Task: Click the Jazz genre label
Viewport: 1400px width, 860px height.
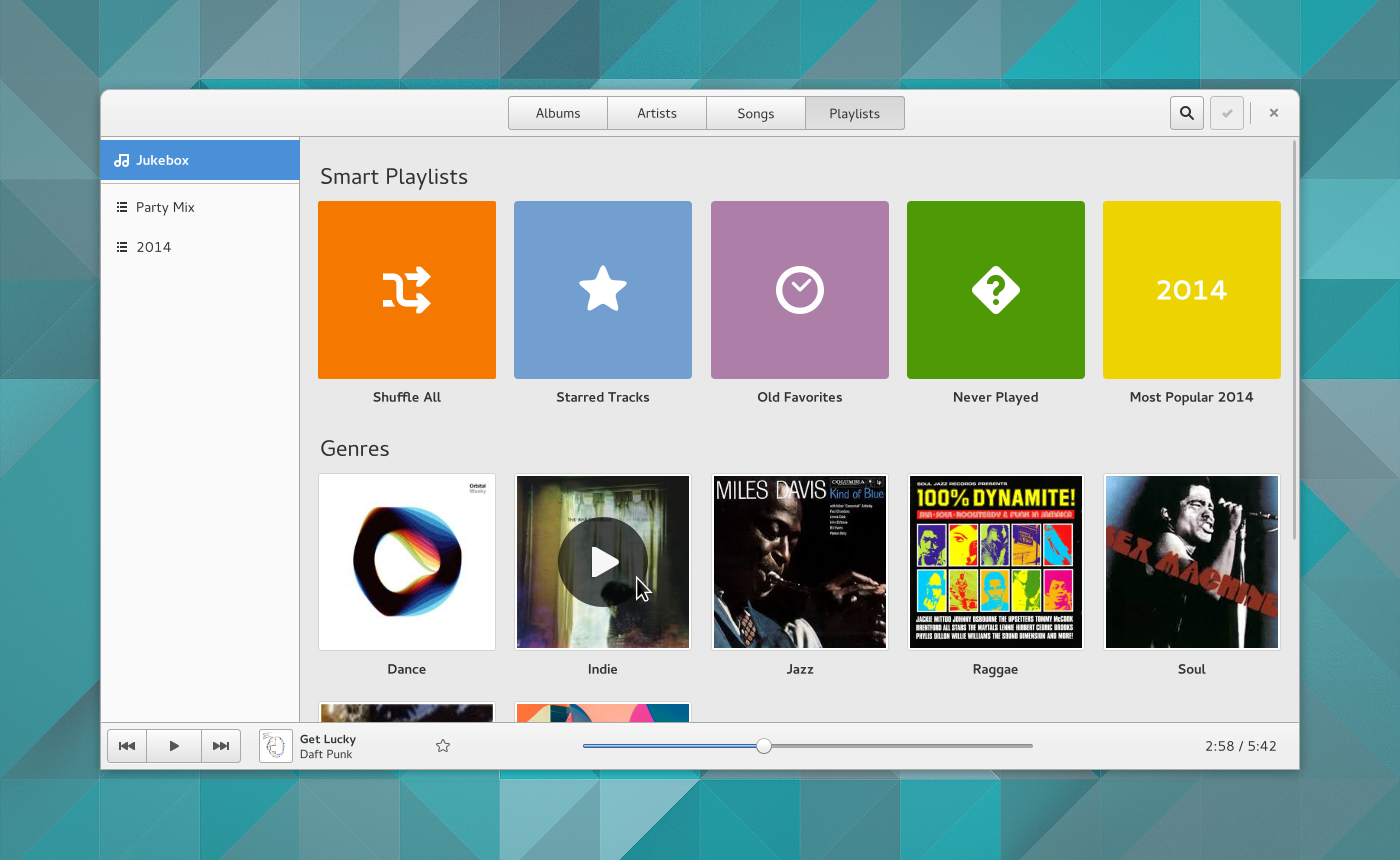Action: 800,669
